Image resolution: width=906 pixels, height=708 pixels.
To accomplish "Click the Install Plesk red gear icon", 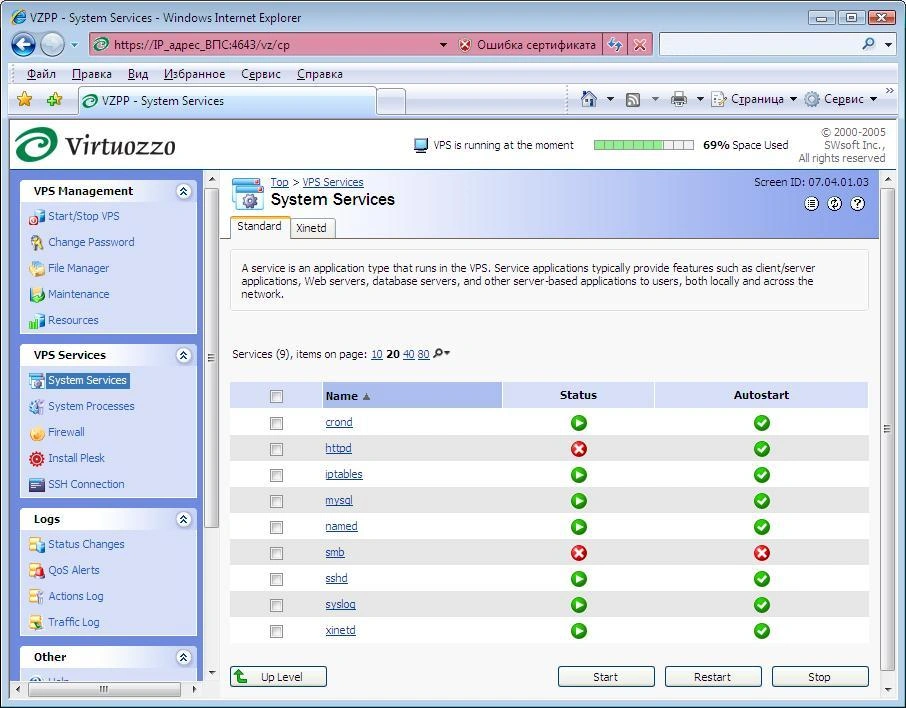I will pos(36,459).
